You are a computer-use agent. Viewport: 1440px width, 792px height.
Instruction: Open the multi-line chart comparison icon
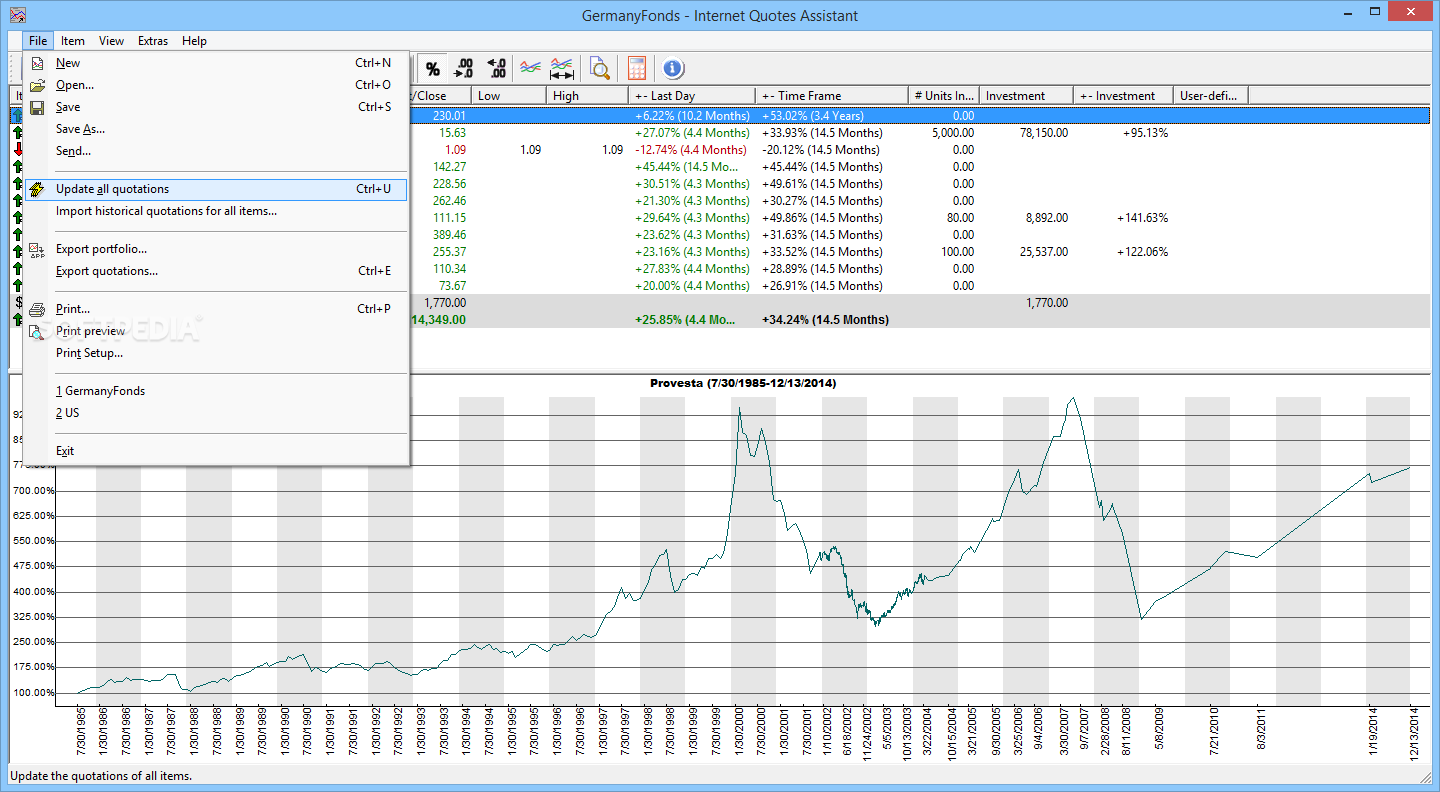(x=531, y=68)
